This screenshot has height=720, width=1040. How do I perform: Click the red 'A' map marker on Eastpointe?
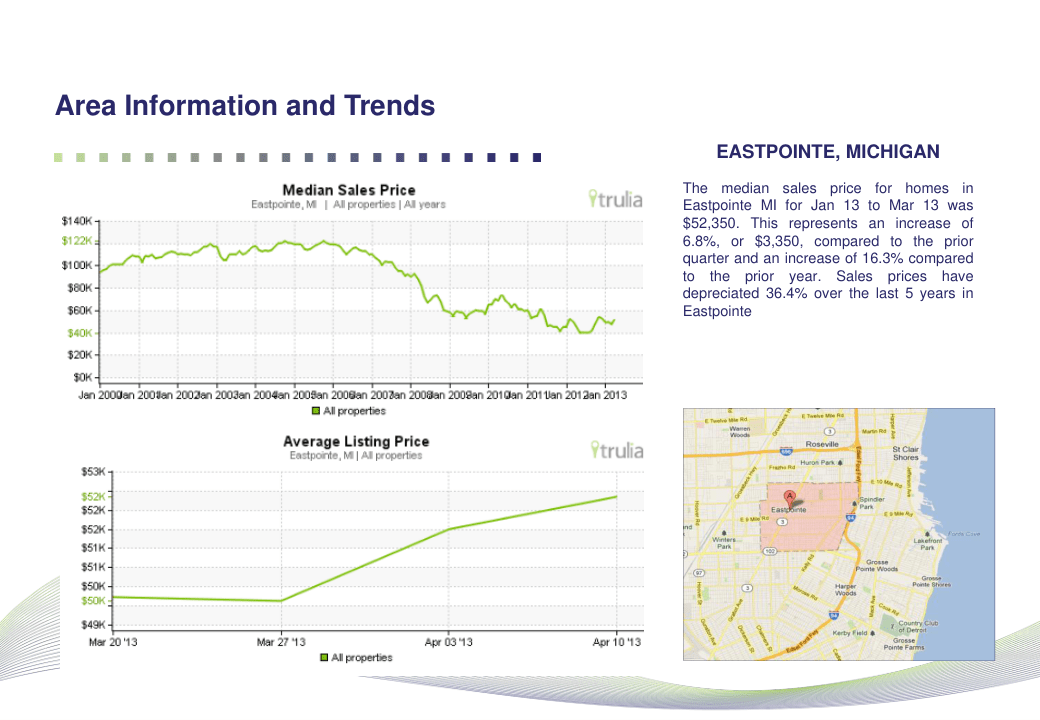click(790, 496)
